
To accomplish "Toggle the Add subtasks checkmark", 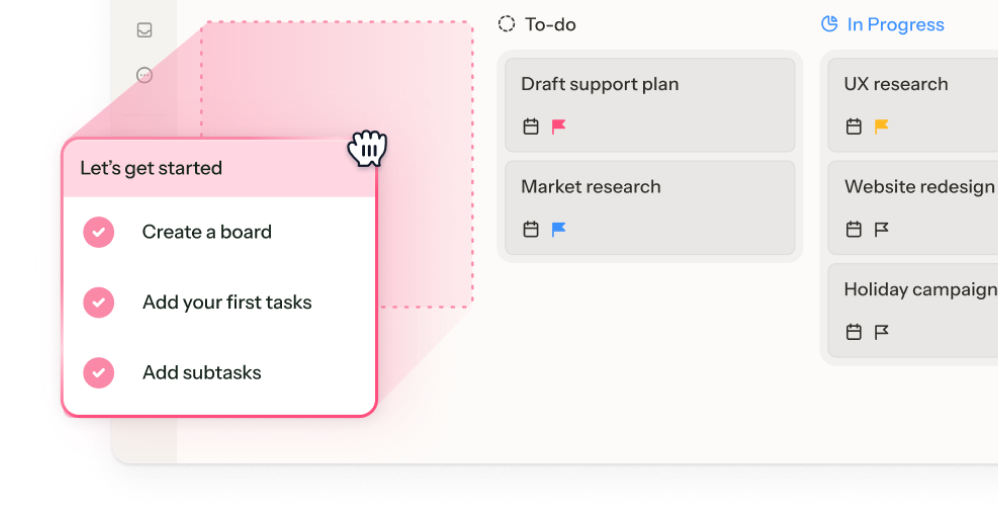I will tap(98, 372).
